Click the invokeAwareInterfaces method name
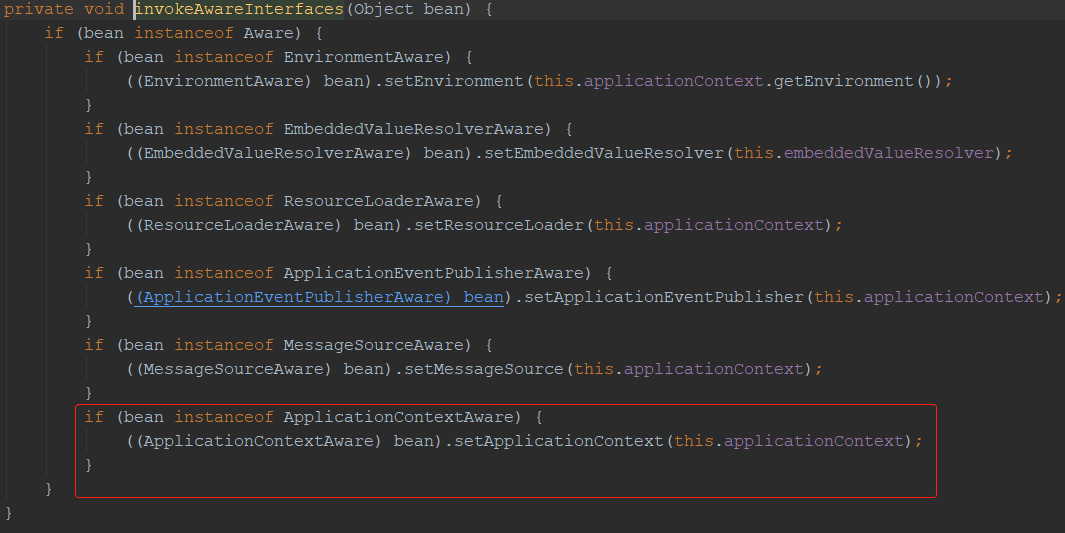 239,10
